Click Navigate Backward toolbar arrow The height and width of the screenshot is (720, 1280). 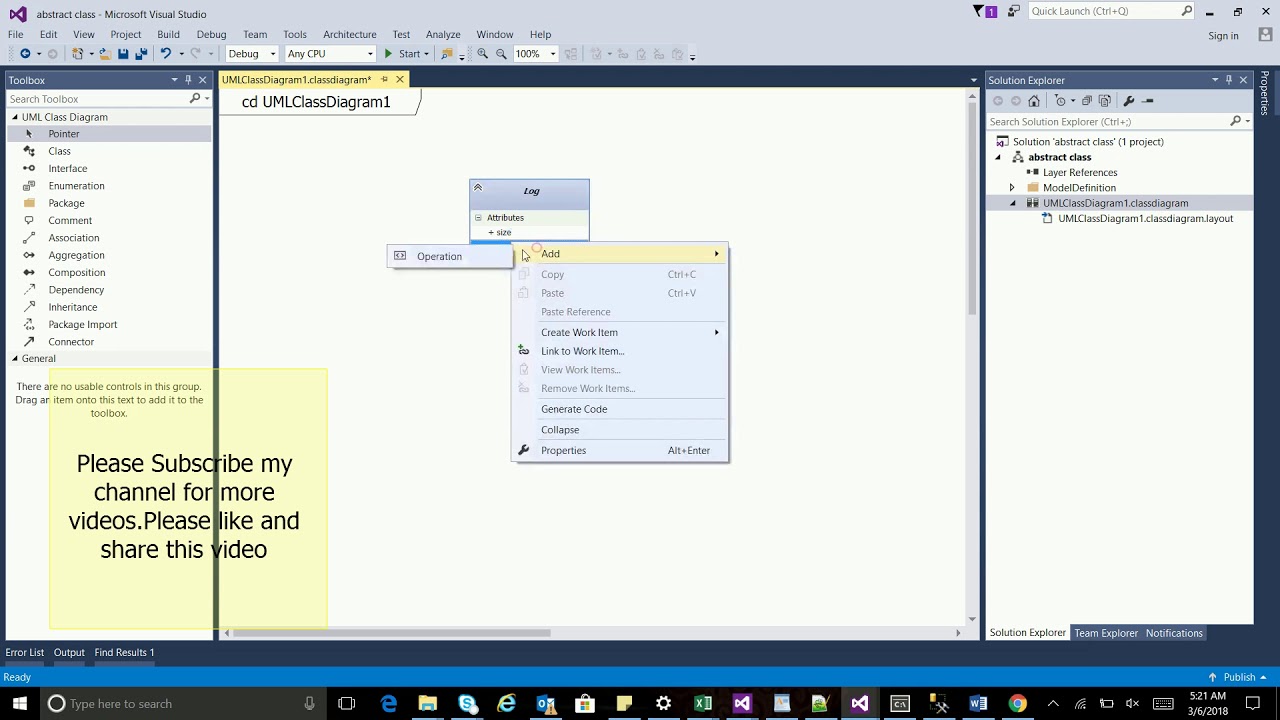(25, 54)
